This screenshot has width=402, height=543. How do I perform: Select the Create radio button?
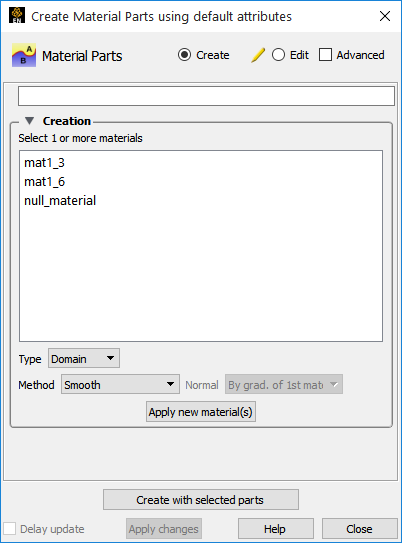pyautogui.click(x=184, y=55)
